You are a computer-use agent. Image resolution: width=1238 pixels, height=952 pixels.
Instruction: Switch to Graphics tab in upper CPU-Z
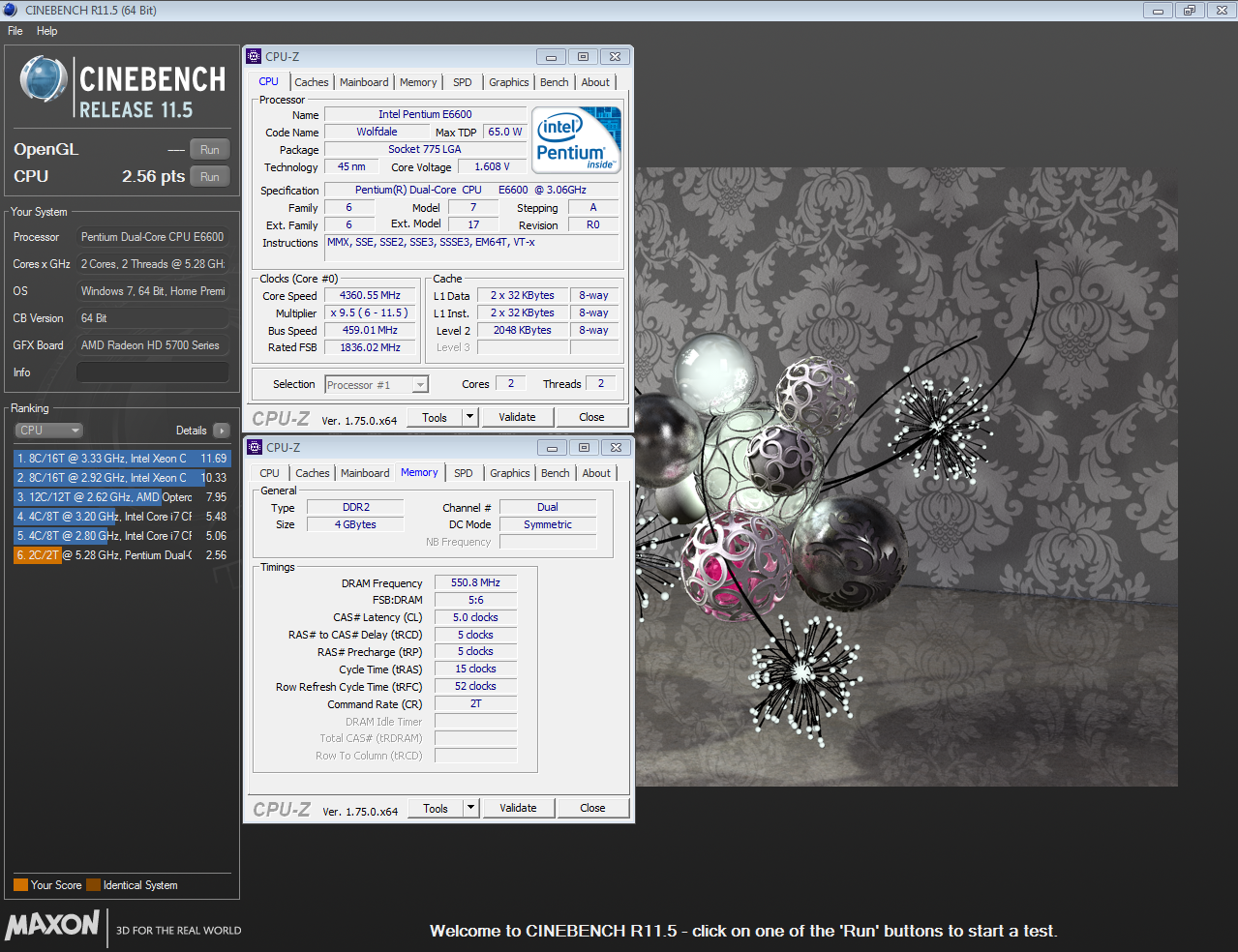(x=509, y=82)
